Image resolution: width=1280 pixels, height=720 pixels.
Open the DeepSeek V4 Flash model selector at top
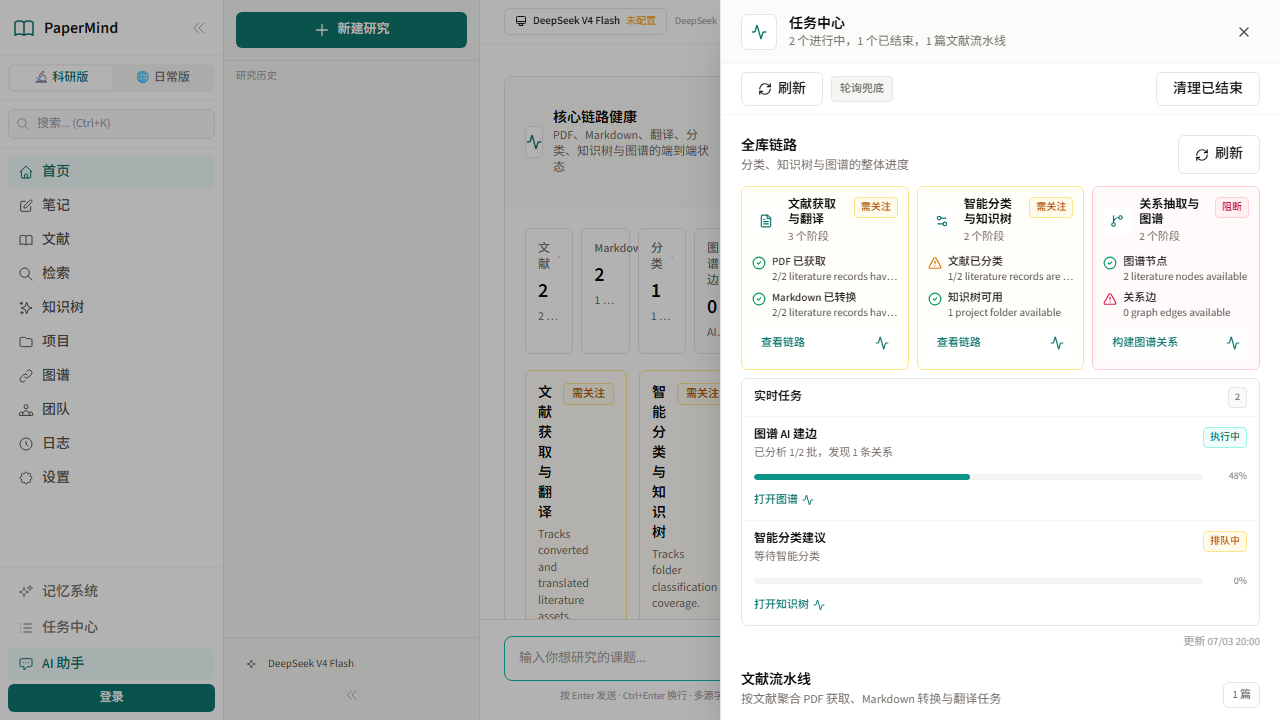coord(585,21)
